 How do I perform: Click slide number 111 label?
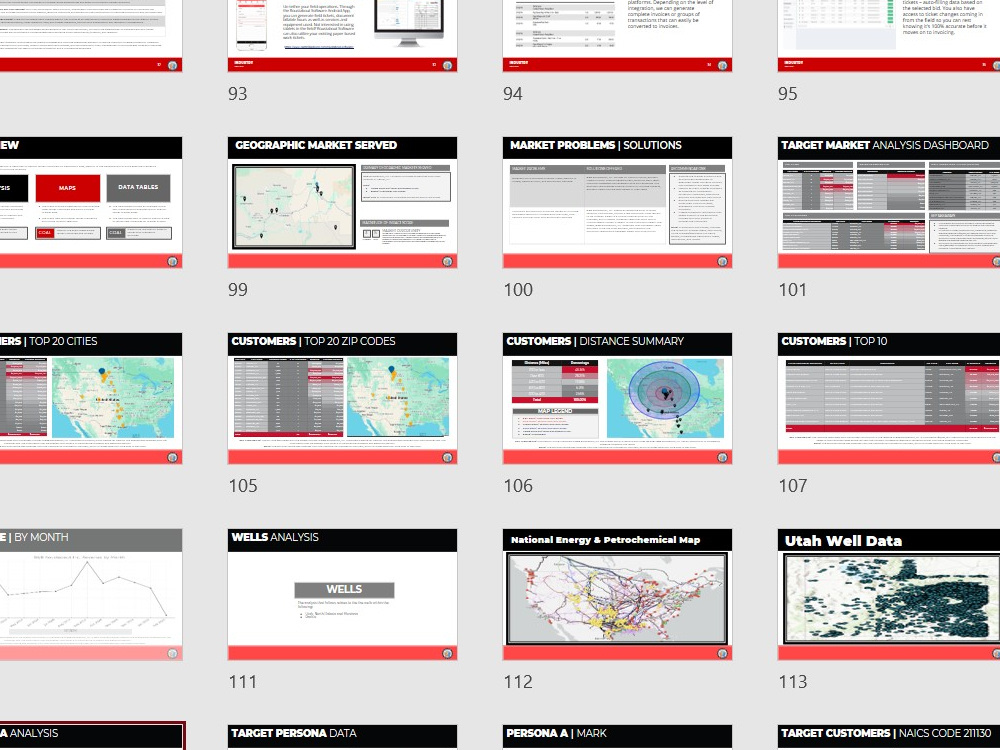click(243, 682)
